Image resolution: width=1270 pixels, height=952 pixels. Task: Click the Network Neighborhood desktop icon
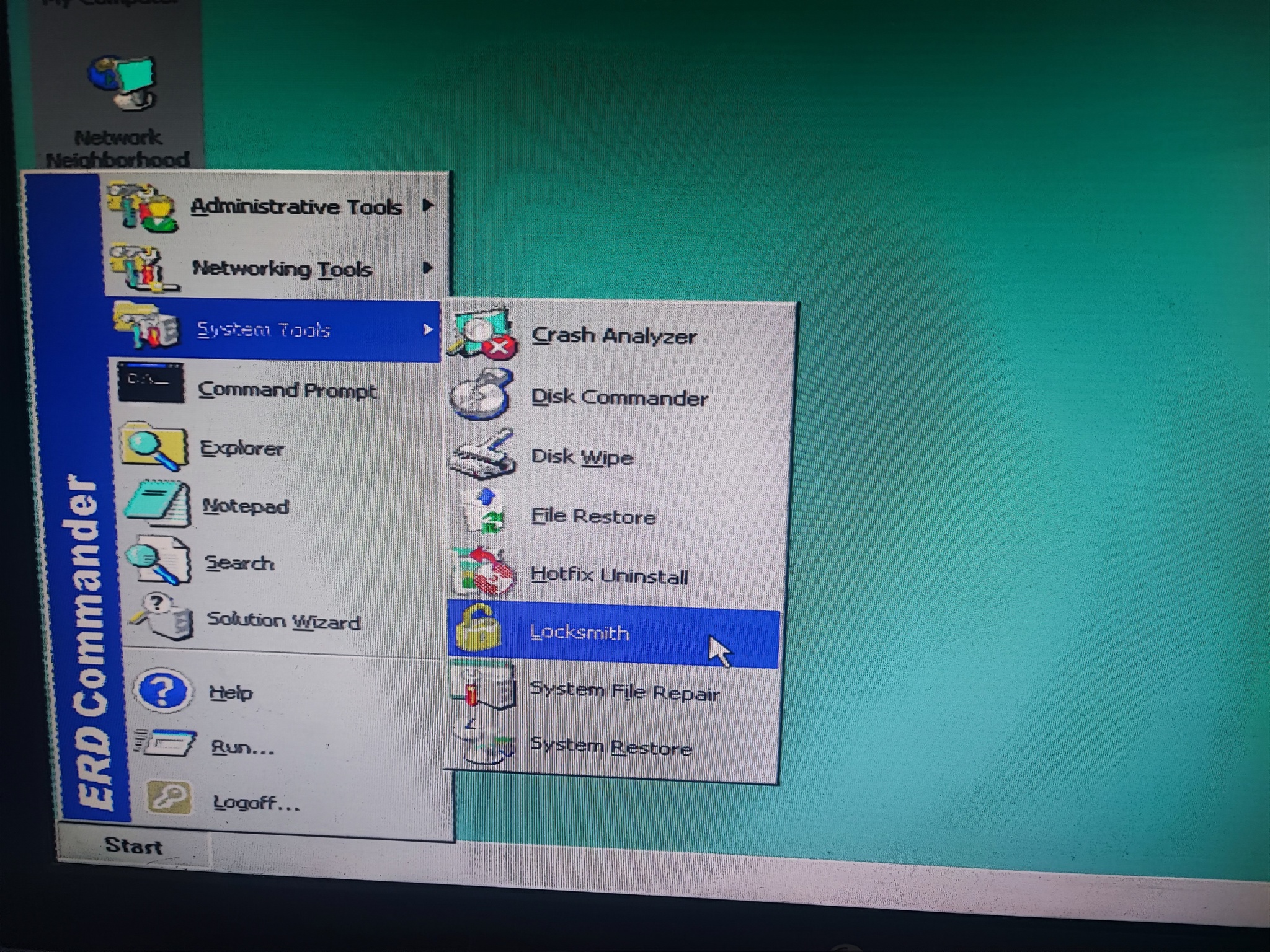pyautogui.click(x=122, y=82)
